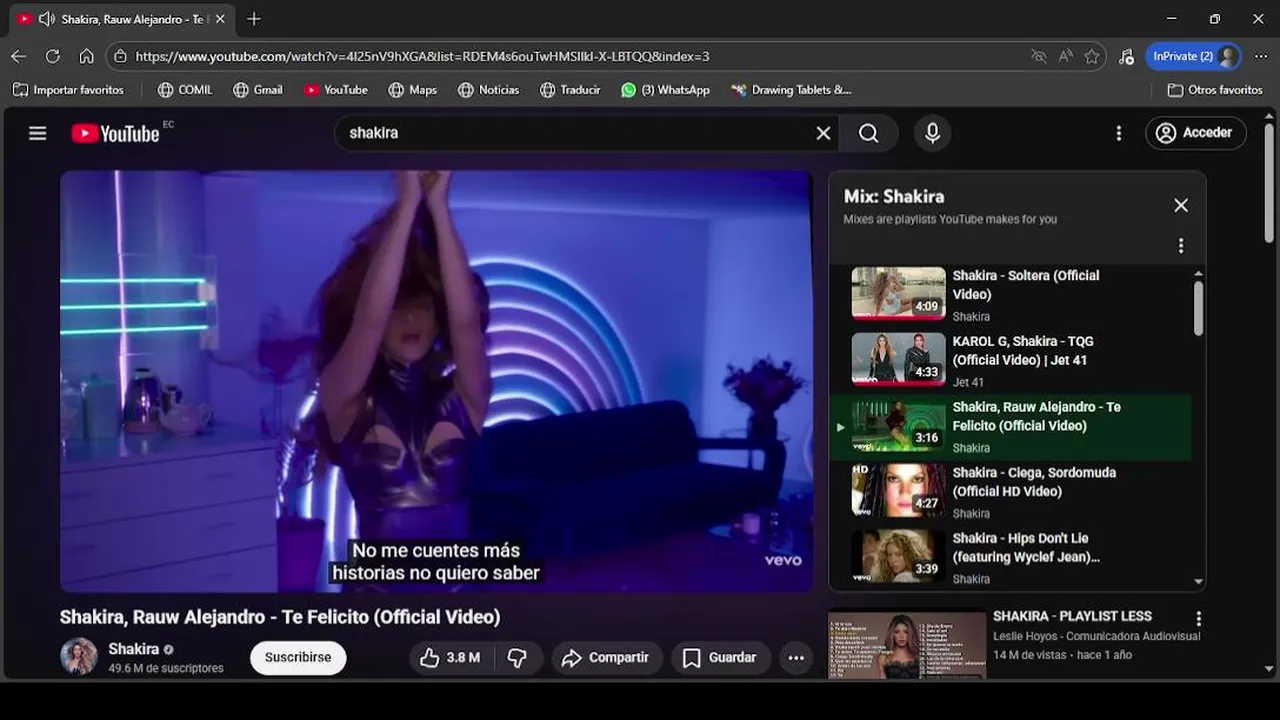Open the Gmail bookmark
This screenshot has height=720, width=1280.
[258, 90]
